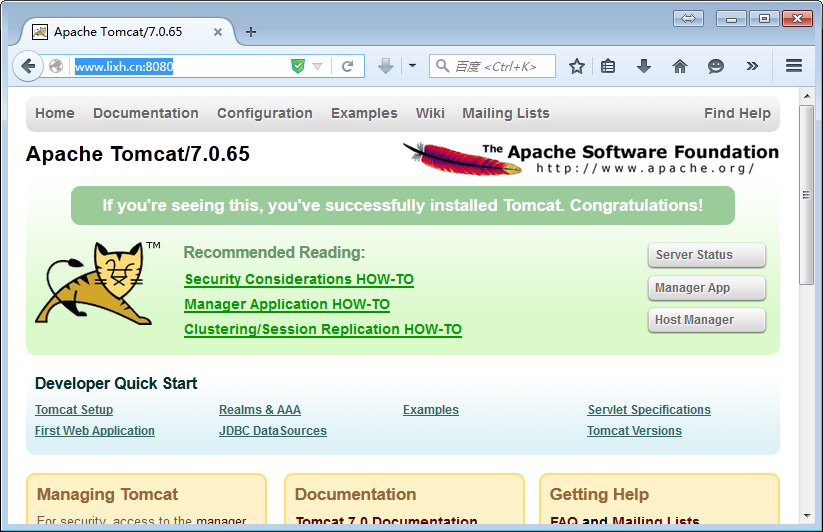823x532 pixels.
Task: Click the Server Status button
Action: 706,255
